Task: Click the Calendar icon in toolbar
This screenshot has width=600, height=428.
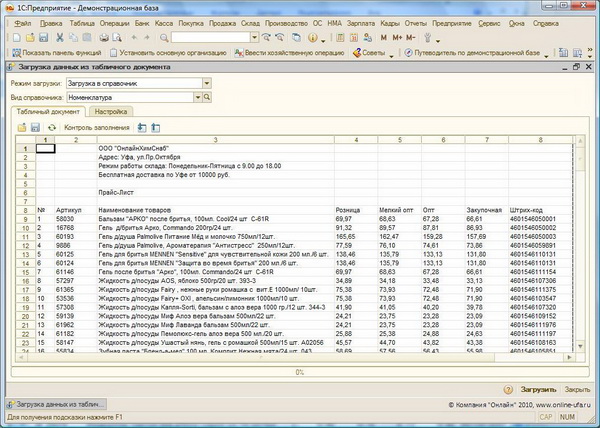Action: click(x=354, y=37)
